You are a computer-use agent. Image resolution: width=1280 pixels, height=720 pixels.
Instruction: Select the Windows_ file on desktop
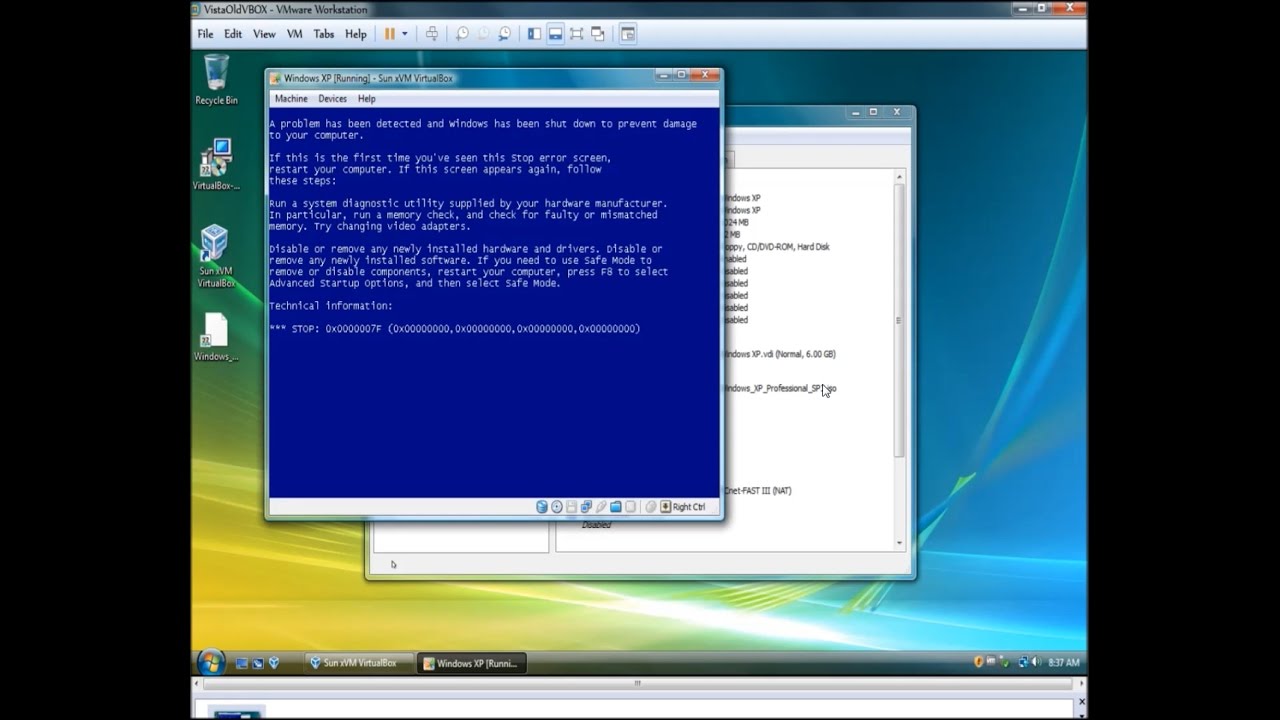[216, 338]
